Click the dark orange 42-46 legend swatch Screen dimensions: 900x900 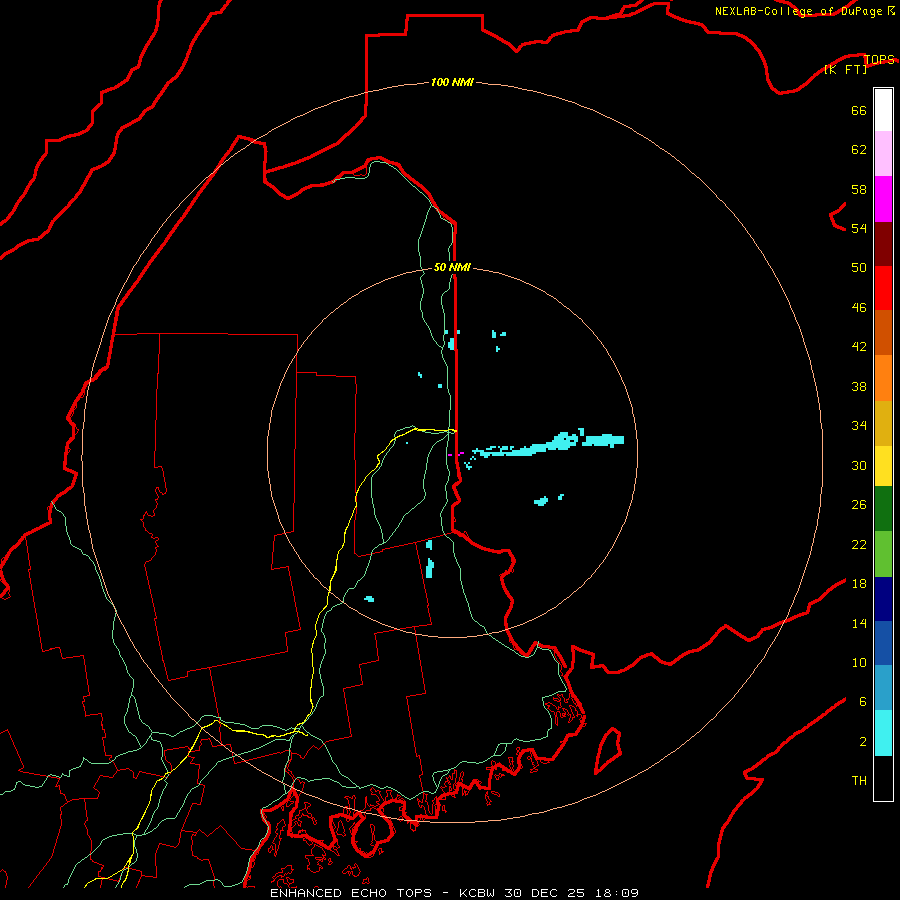(883, 332)
